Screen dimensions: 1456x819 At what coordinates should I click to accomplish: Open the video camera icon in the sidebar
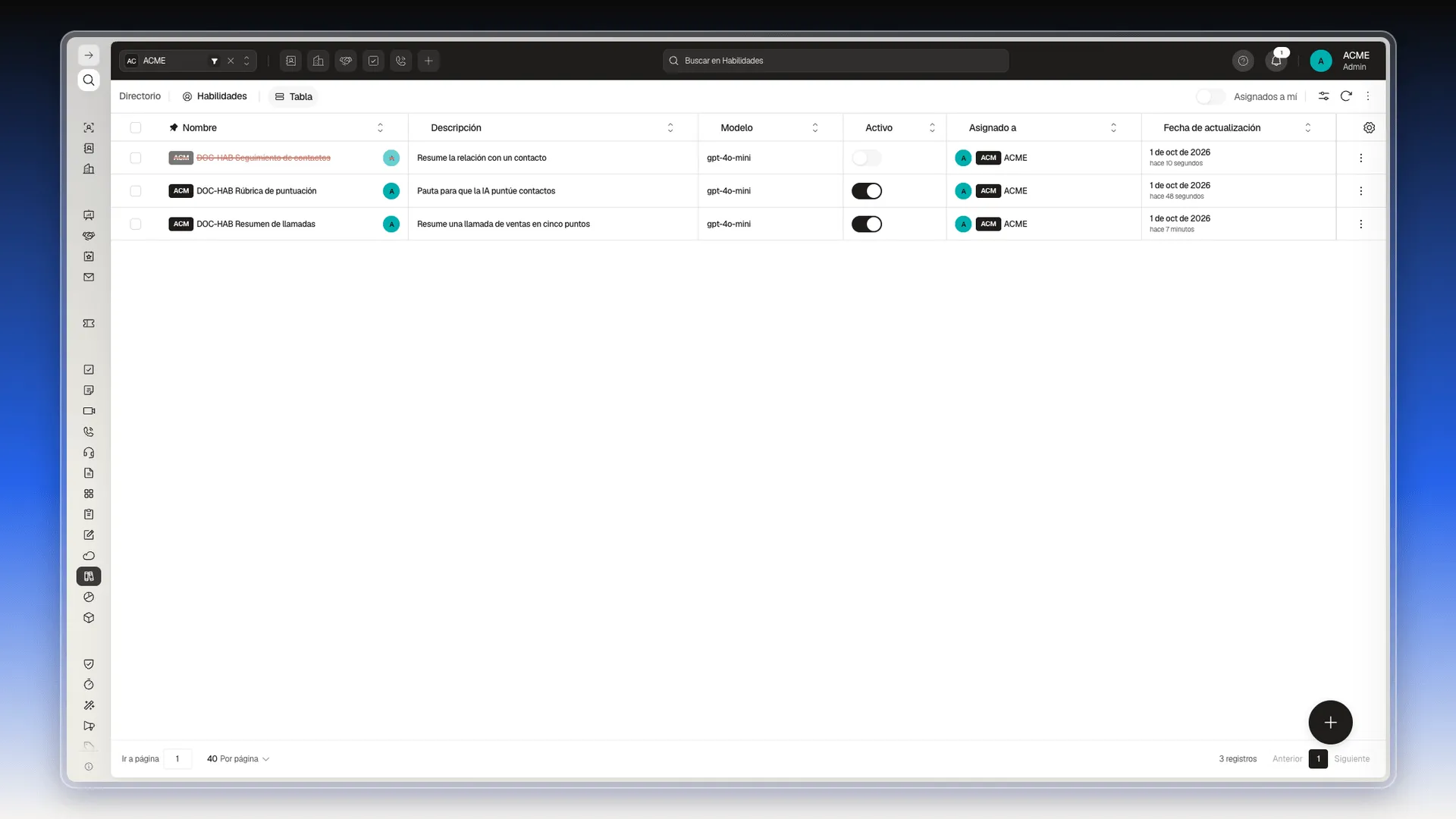[89, 411]
